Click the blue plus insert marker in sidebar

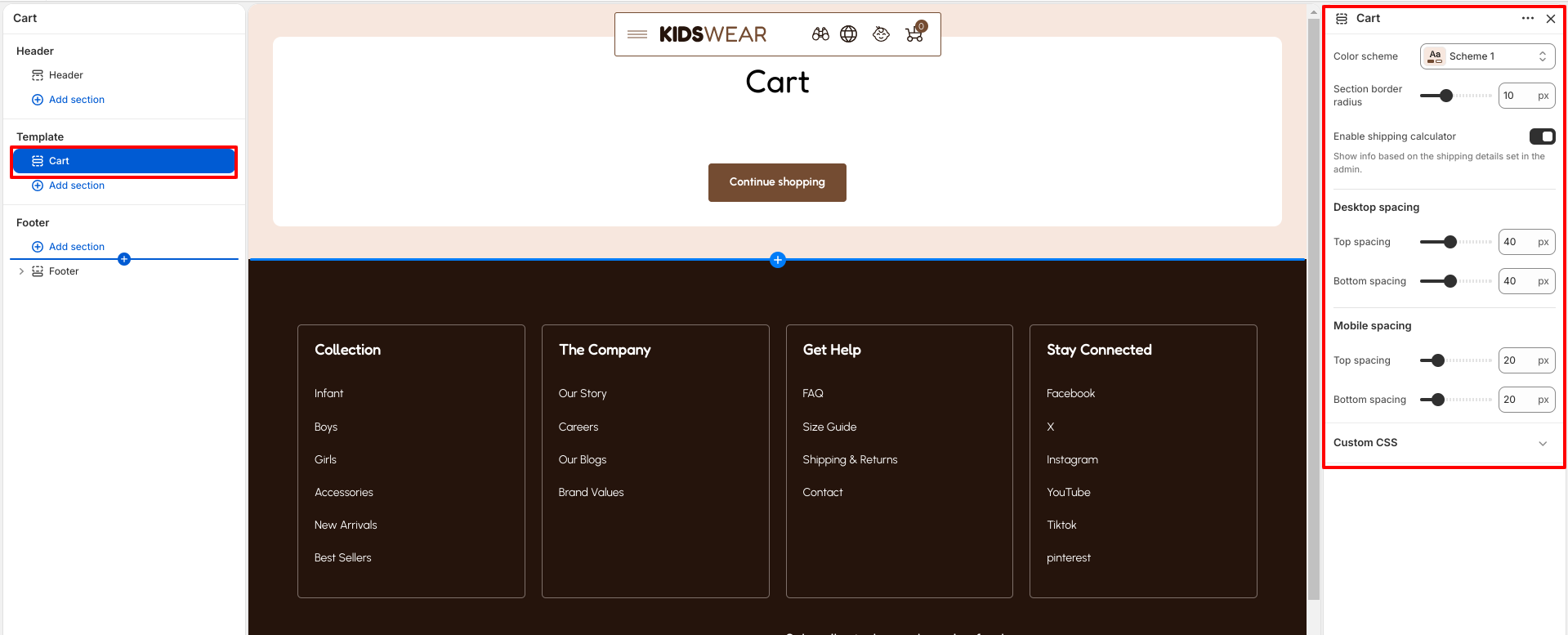point(124,259)
